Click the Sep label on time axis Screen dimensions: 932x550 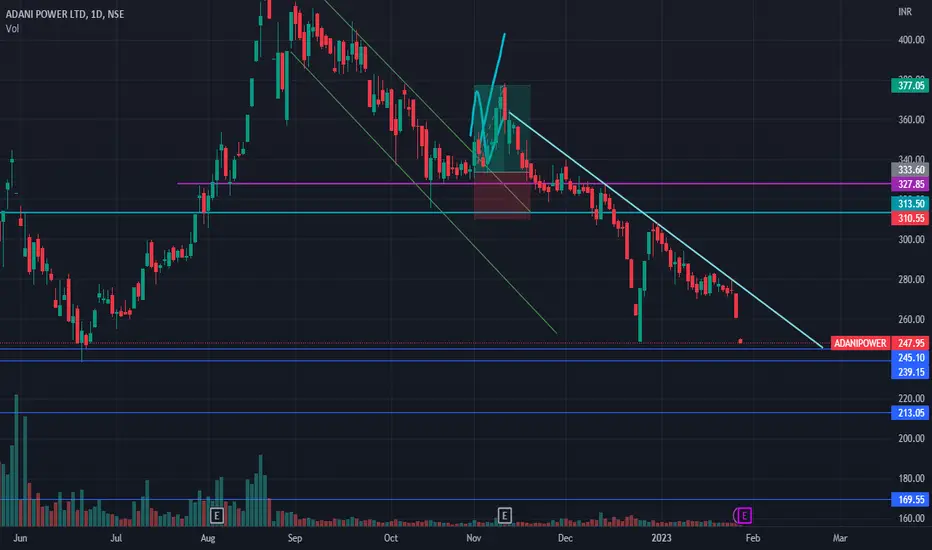[295, 538]
